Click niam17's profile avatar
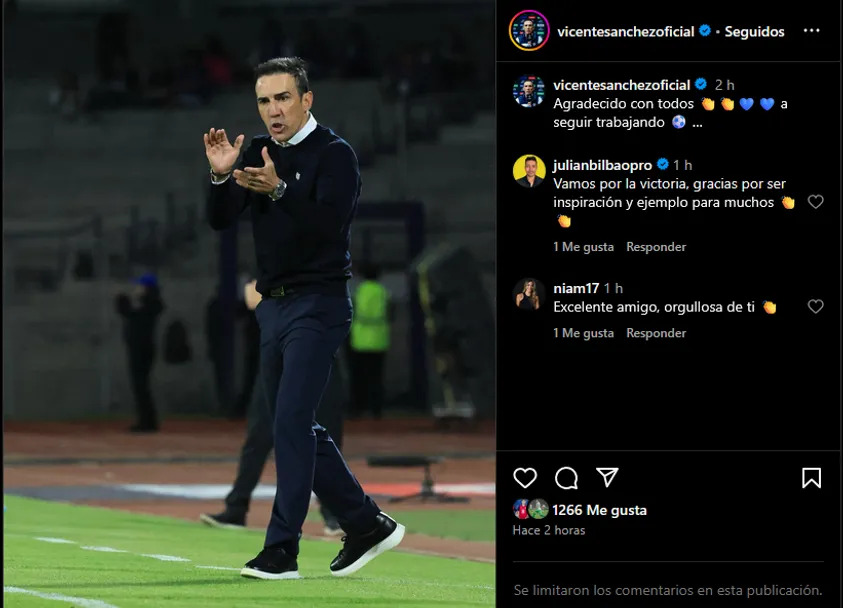This screenshot has height=608, width=843. (x=529, y=294)
